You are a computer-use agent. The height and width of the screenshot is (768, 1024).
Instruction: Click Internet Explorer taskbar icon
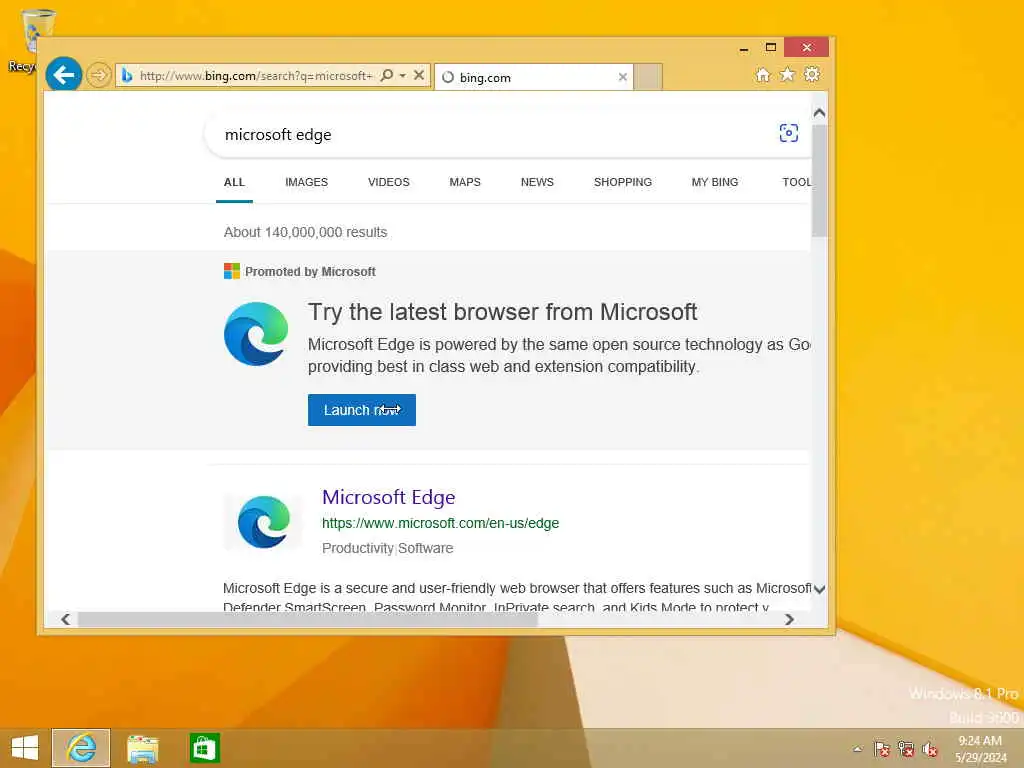pyautogui.click(x=81, y=748)
